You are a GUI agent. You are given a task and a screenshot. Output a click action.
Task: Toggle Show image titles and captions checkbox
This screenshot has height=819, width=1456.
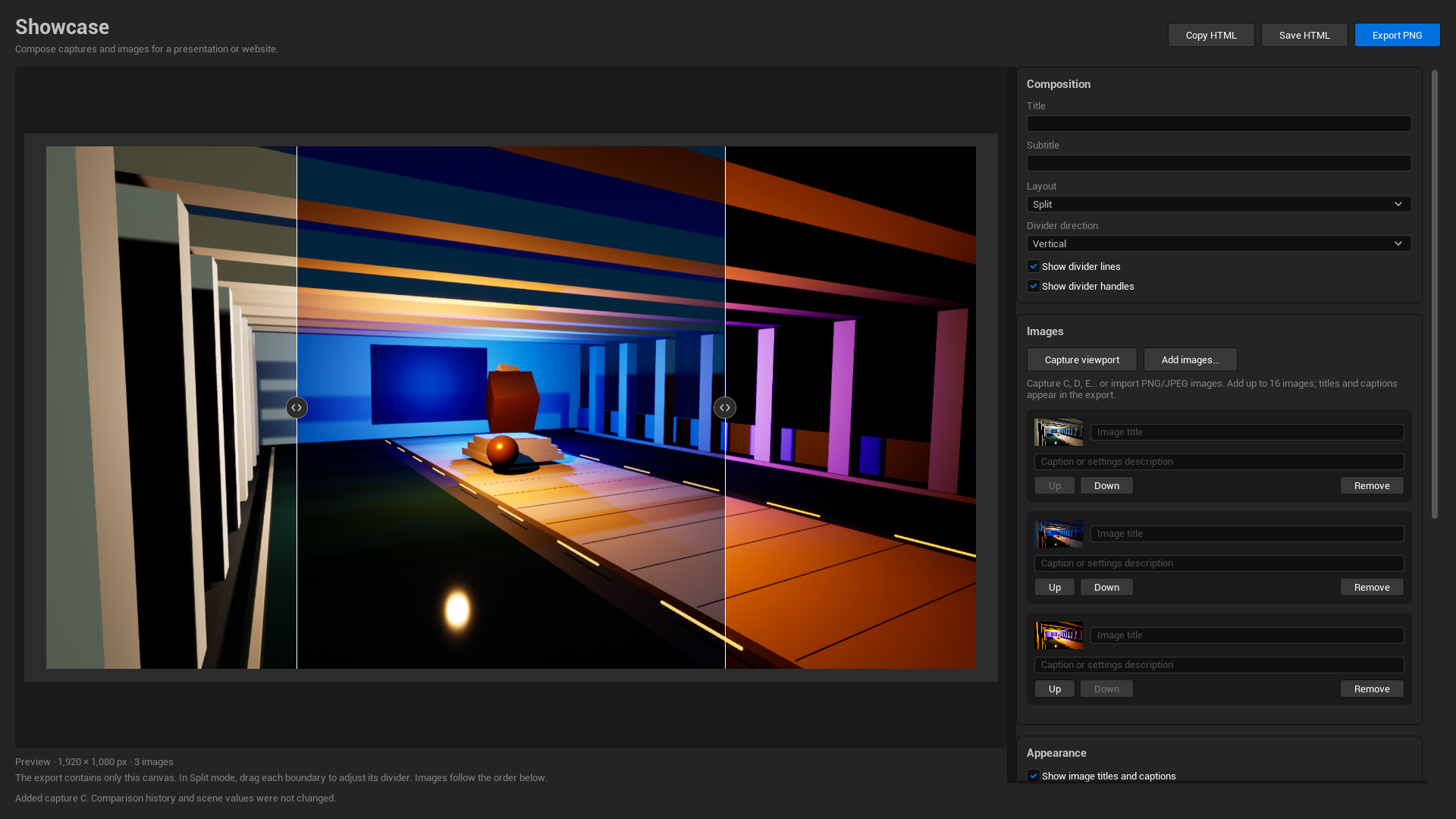(x=1033, y=776)
